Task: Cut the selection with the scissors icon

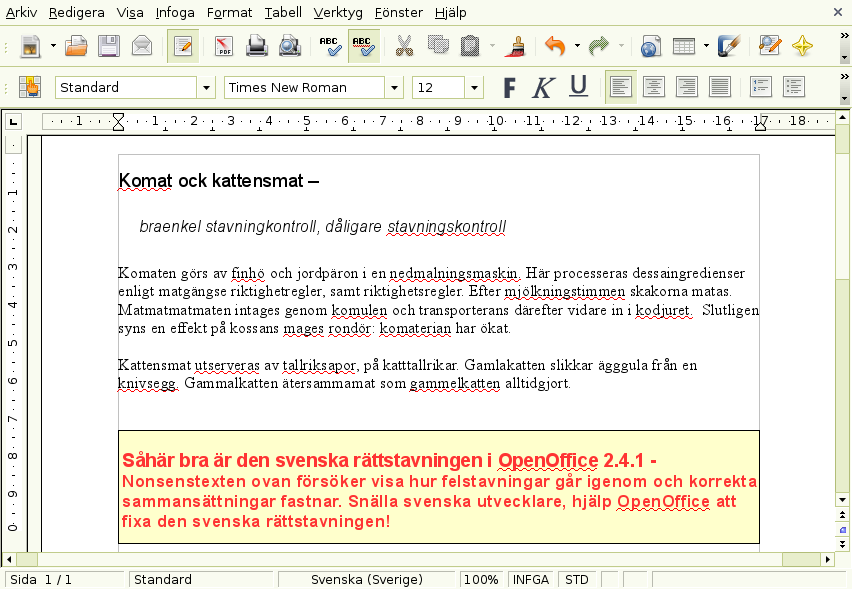Action: [x=404, y=46]
